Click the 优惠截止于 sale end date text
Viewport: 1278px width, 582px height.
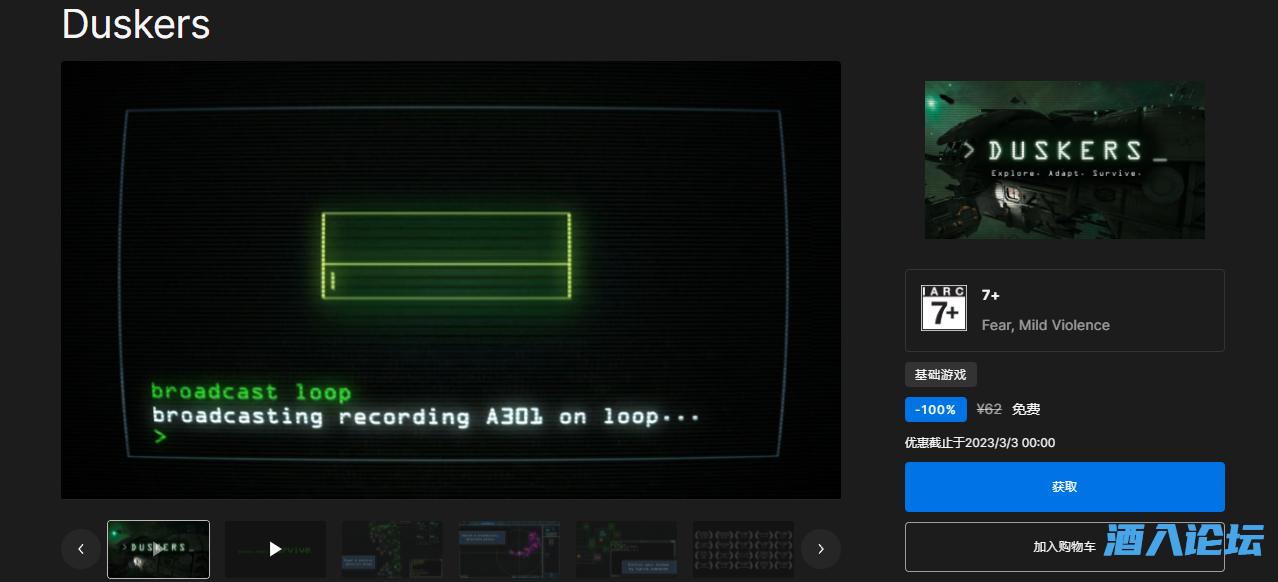pos(979,443)
